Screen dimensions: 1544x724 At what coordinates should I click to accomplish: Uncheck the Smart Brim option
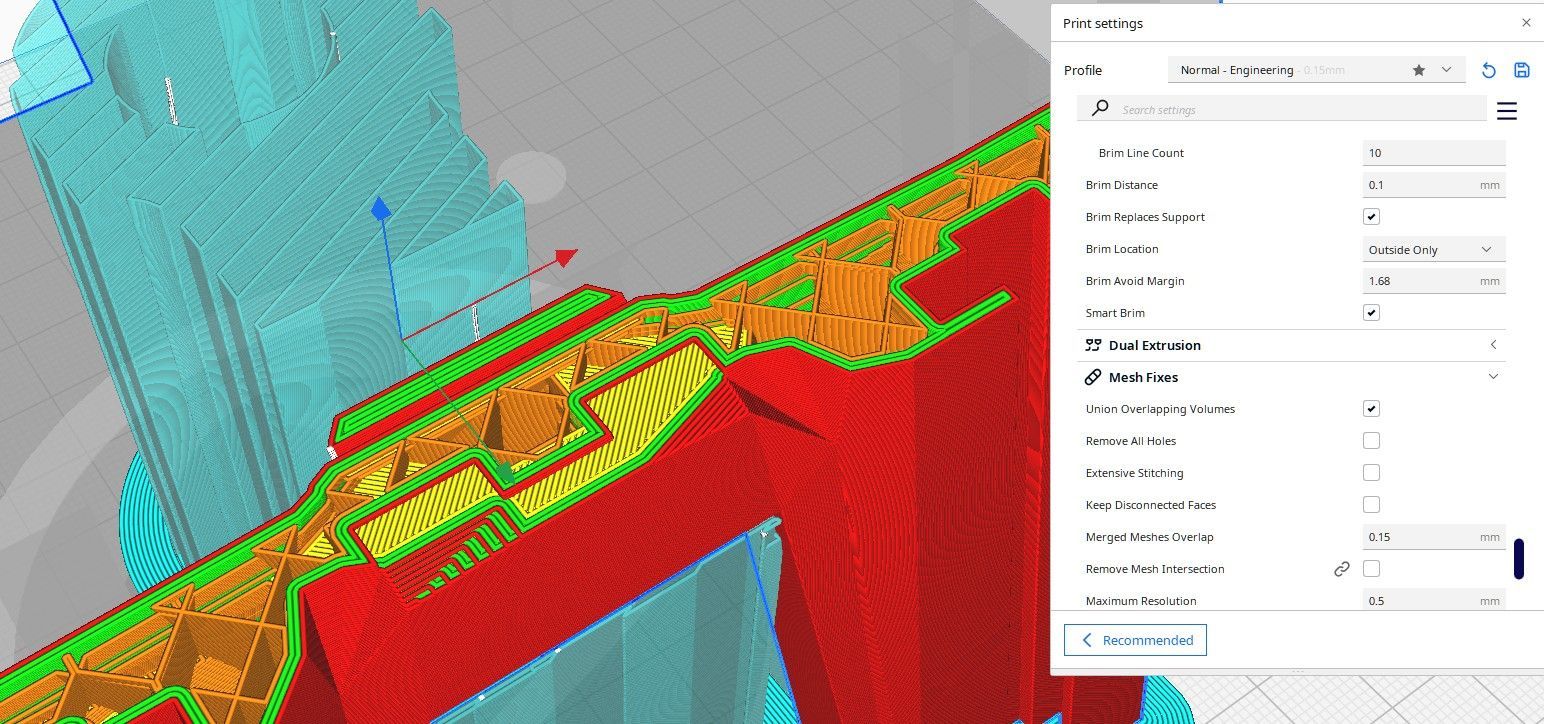1371,313
